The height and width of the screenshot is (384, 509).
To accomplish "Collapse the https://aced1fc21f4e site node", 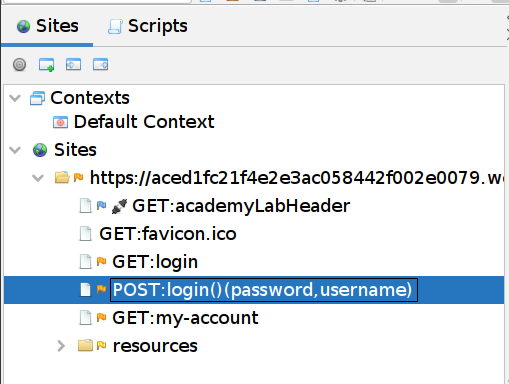I will (38, 178).
